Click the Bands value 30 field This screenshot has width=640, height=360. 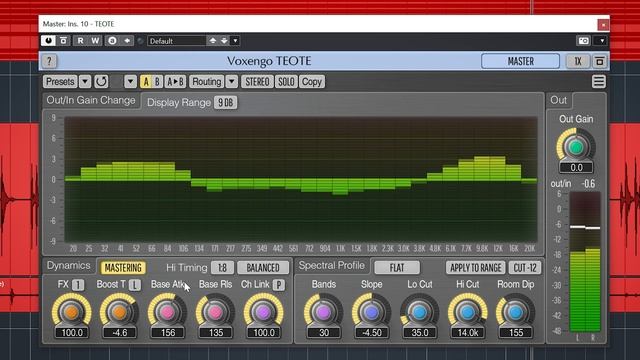[x=324, y=333]
